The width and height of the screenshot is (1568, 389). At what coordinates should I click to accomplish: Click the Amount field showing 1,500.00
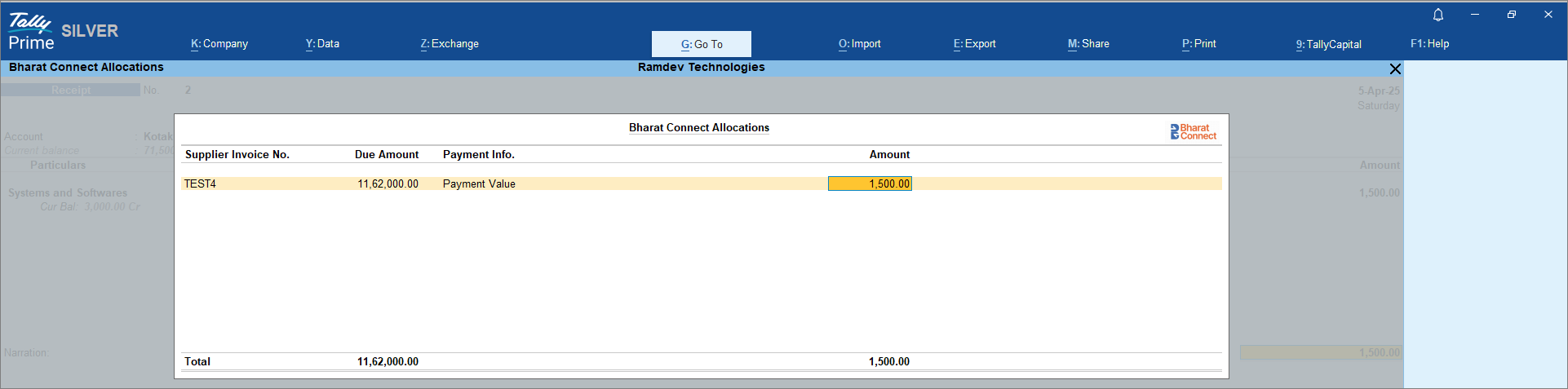click(x=870, y=184)
